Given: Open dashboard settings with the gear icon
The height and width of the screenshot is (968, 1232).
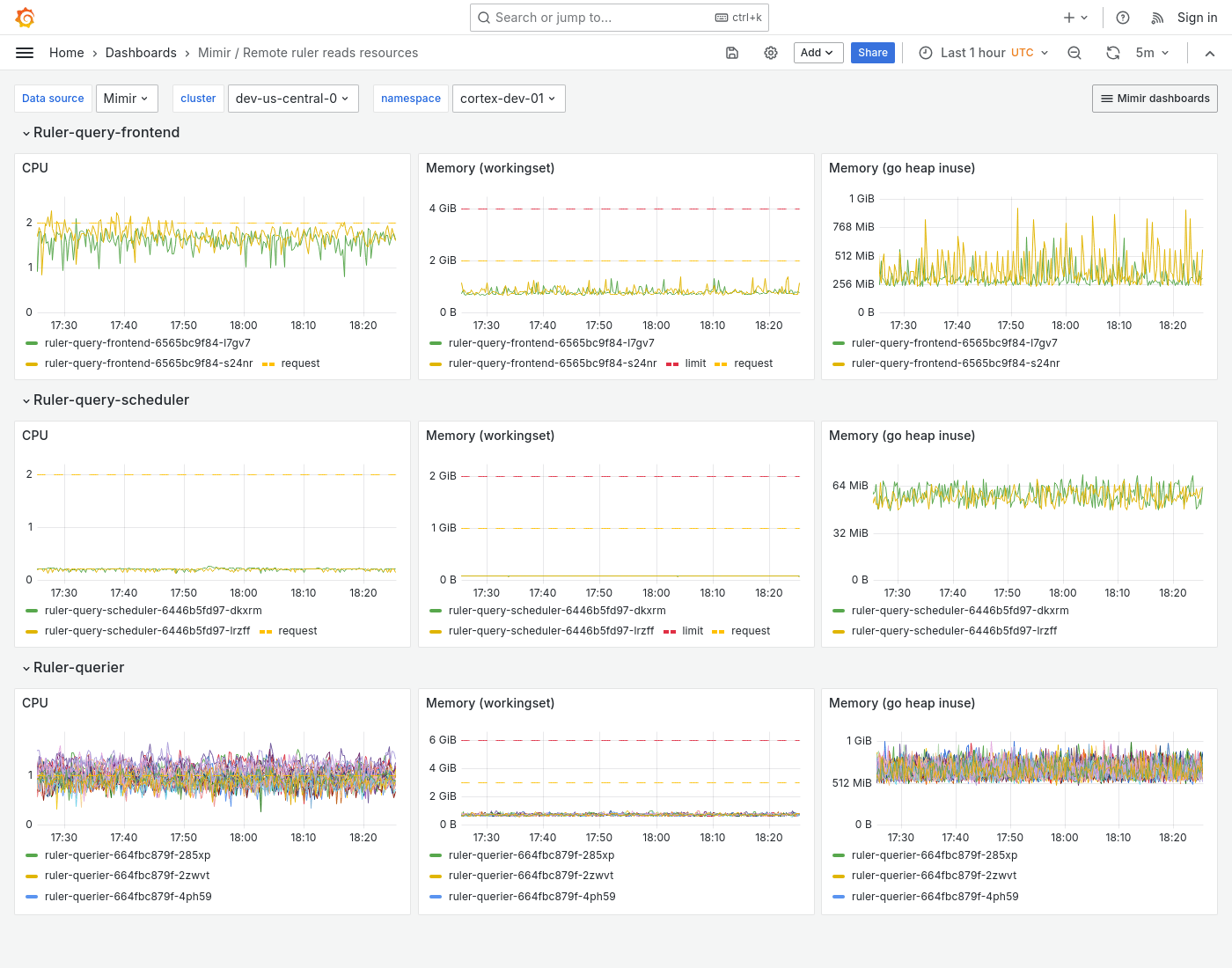Looking at the screenshot, I should (771, 53).
